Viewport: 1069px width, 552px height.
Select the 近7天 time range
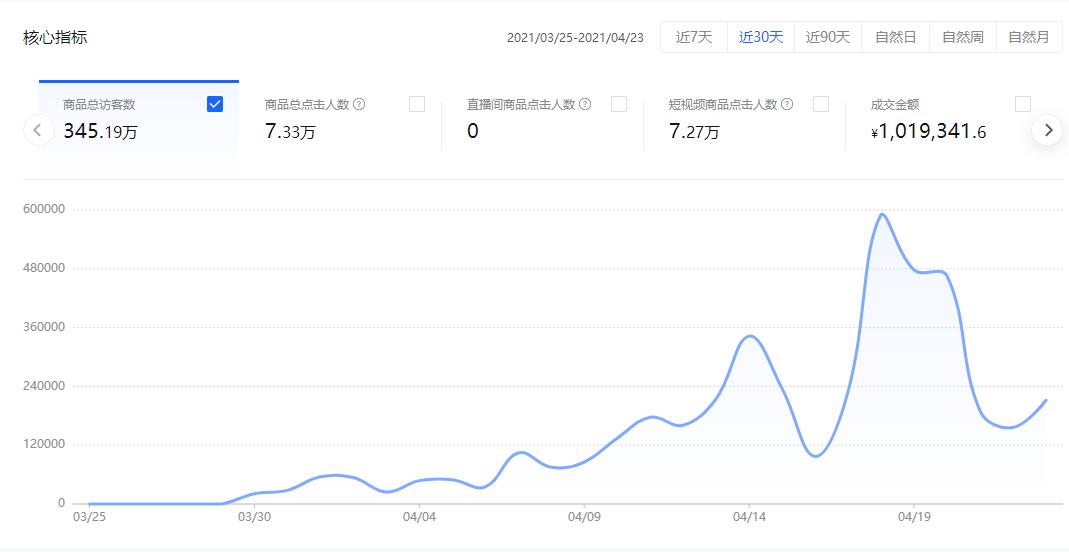[x=694, y=37]
